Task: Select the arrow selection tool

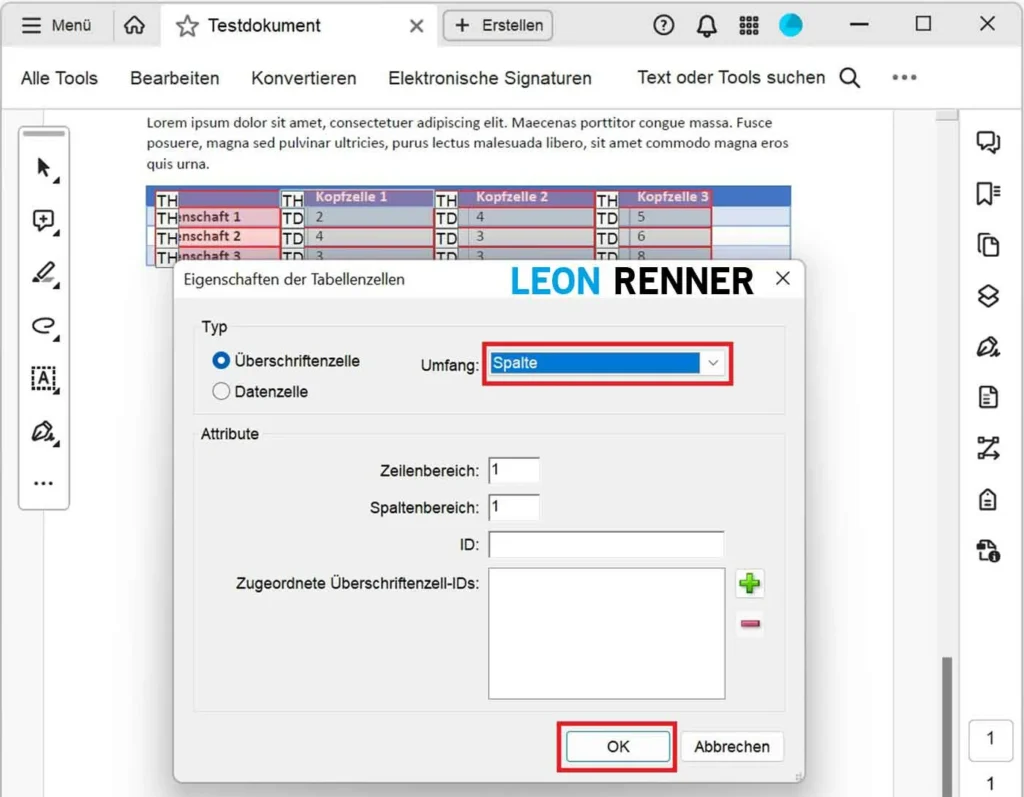Action: pos(44,168)
